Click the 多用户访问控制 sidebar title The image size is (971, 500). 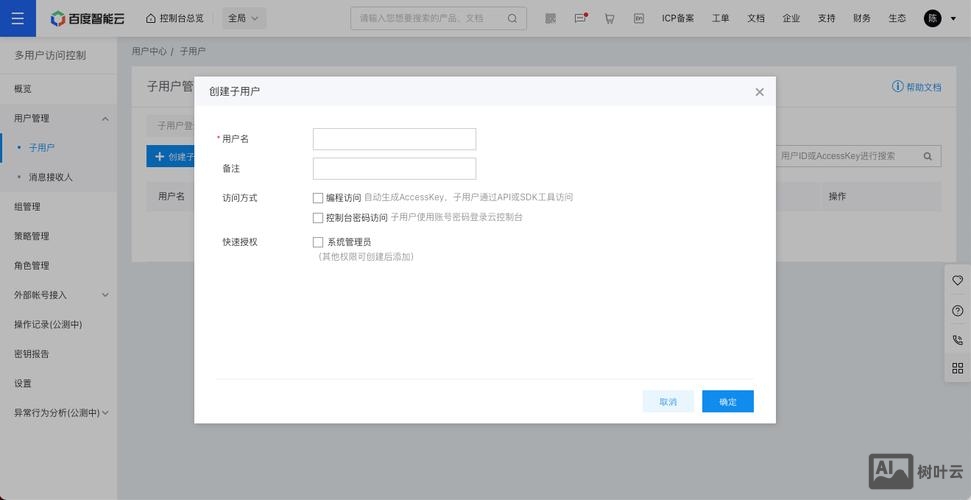50,55
